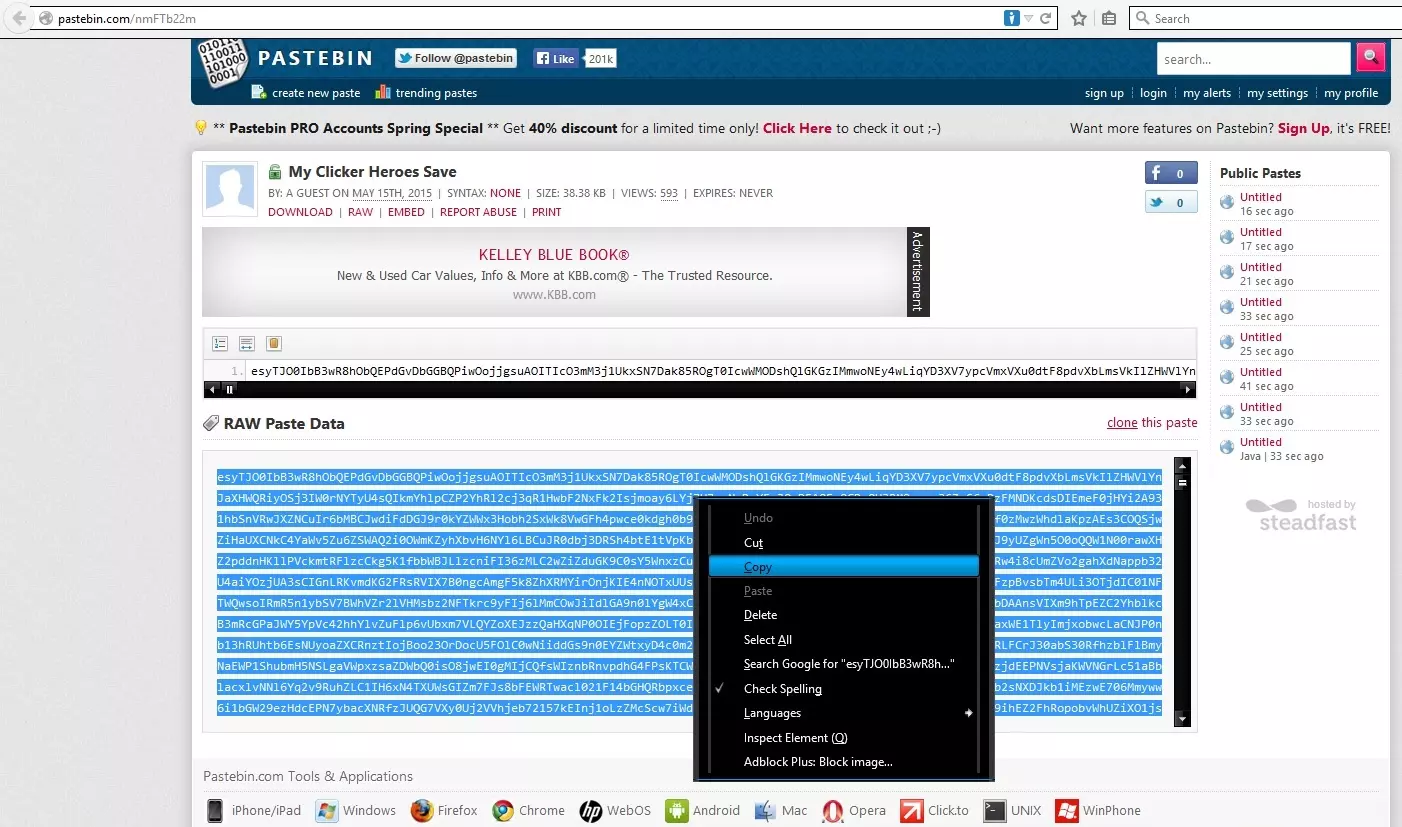Click the Twitter Follow @pastebin button
The height and width of the screenshot is (827, 1402).
(456, 58)
